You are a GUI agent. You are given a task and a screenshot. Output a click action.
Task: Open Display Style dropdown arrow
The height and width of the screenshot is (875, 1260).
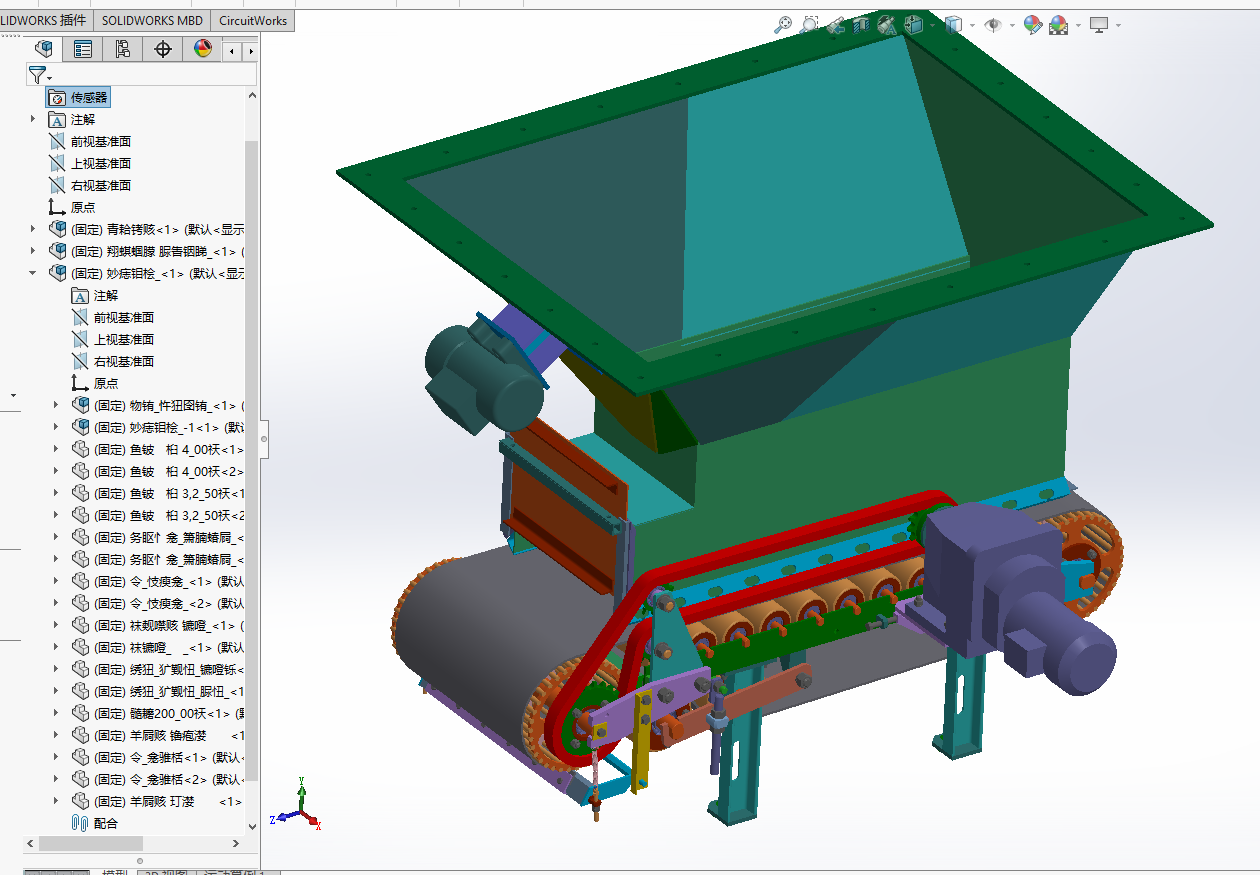971,26
